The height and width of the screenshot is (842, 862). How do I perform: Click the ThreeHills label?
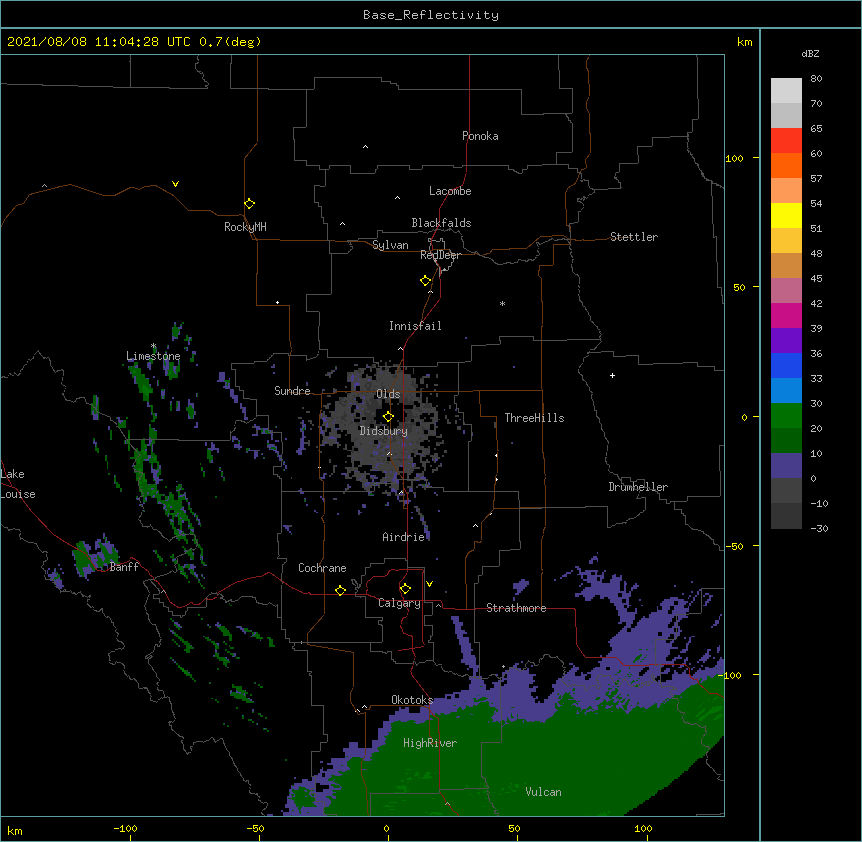click(534, 418)
